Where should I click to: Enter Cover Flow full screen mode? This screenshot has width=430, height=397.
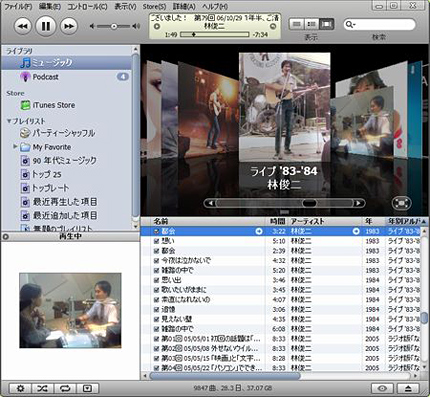pyautogui.click(x=402, y=203)
